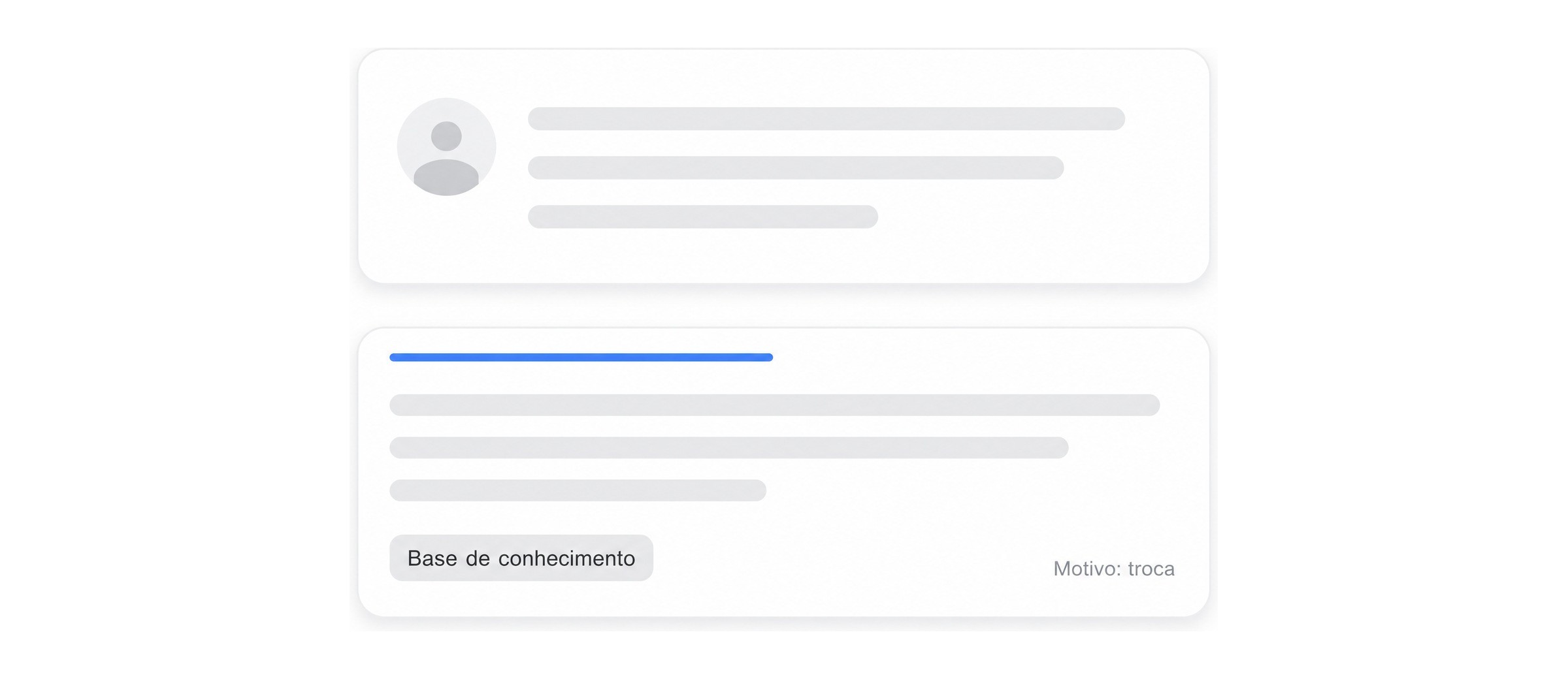Click the empty gap between the two cards
The height and width of the screenshot is (679, 1568).
[784, 306]
